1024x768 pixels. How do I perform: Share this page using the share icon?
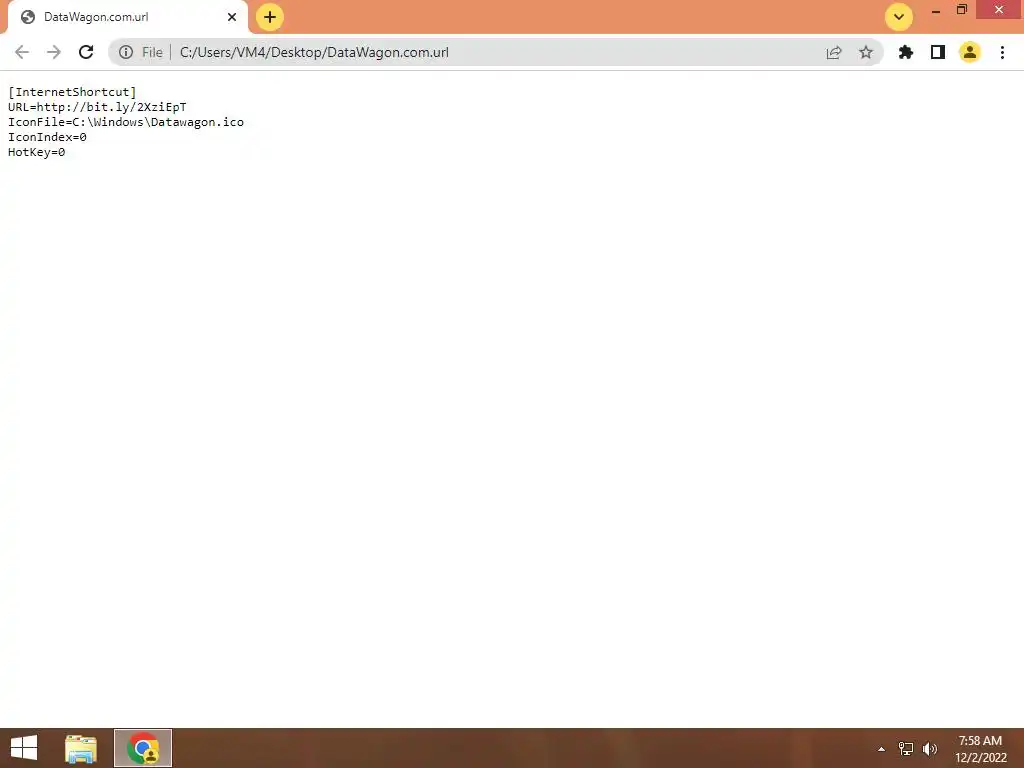point(834,52)
